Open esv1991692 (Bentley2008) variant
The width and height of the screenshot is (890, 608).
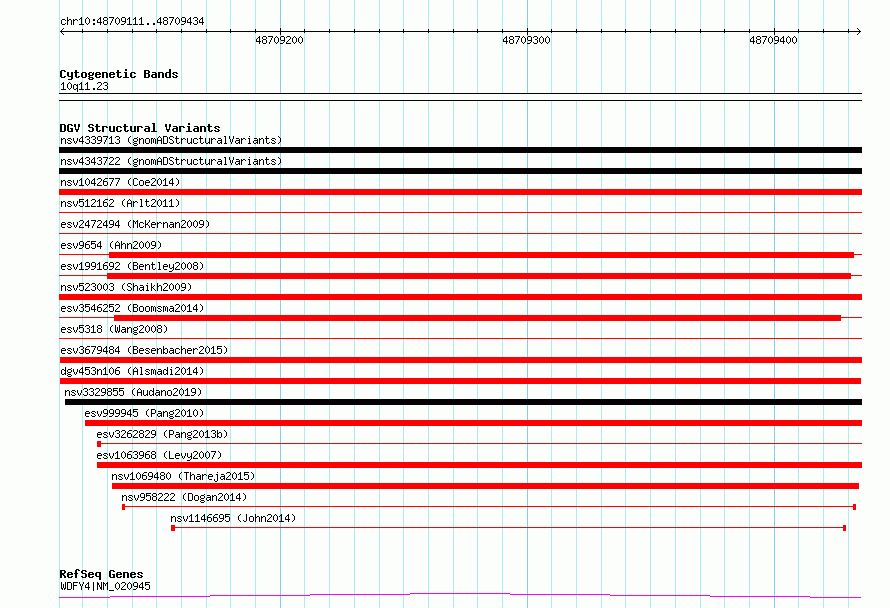pyautogui.click(x=132, y=266)
